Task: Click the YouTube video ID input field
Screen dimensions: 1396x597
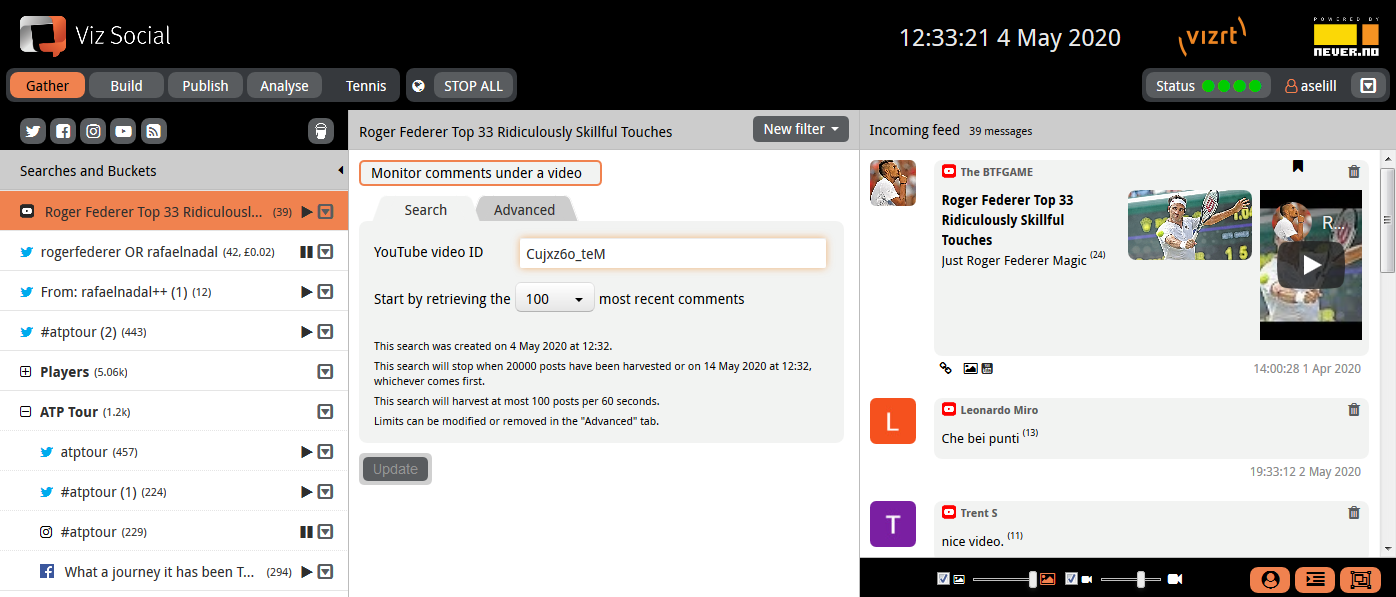Action: 673,253
